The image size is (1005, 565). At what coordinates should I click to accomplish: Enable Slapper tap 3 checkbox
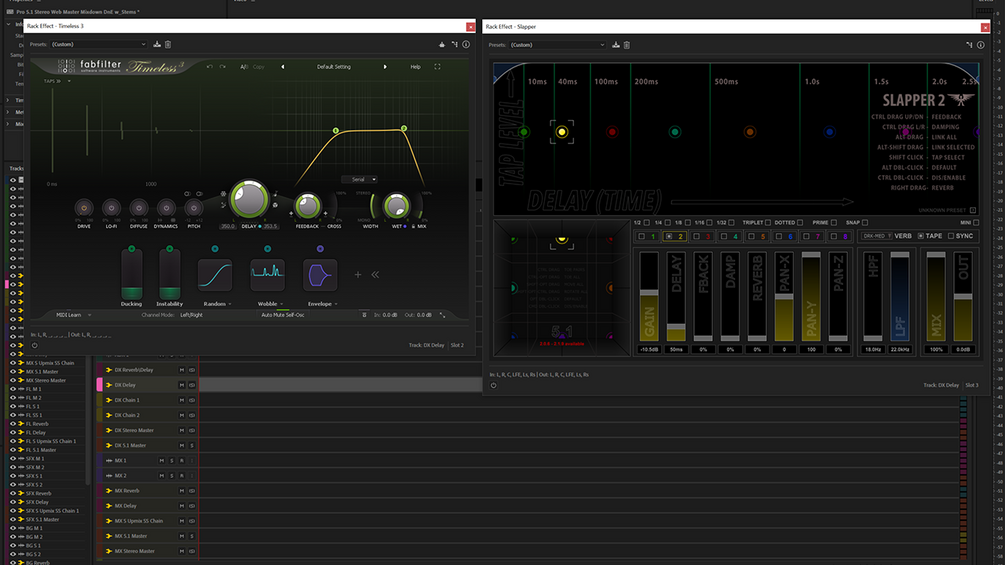click(x=697, y=236)
